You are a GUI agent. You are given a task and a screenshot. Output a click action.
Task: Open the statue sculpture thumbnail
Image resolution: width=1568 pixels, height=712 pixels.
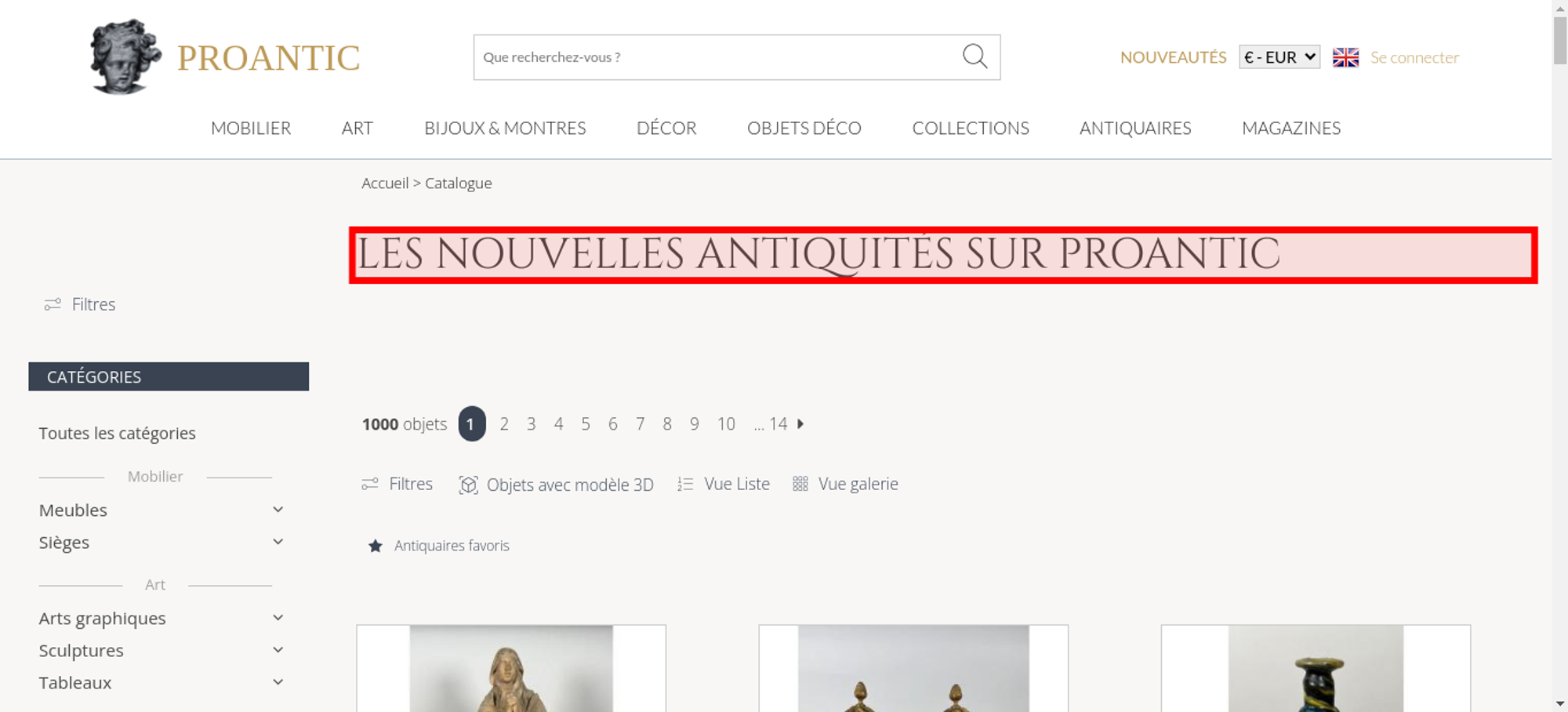point(511,668)
